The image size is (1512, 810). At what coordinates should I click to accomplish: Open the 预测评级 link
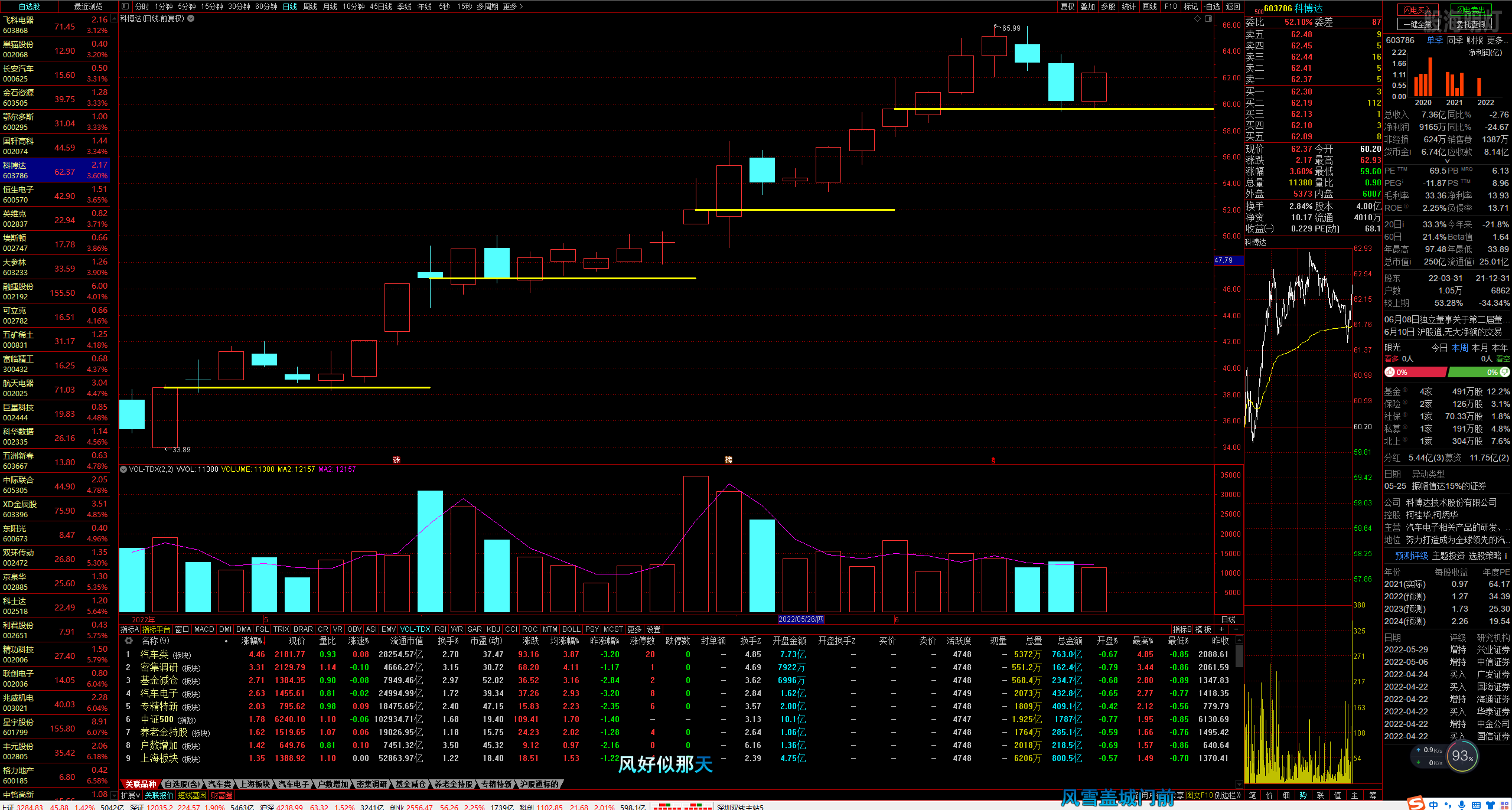[1411, 556]
